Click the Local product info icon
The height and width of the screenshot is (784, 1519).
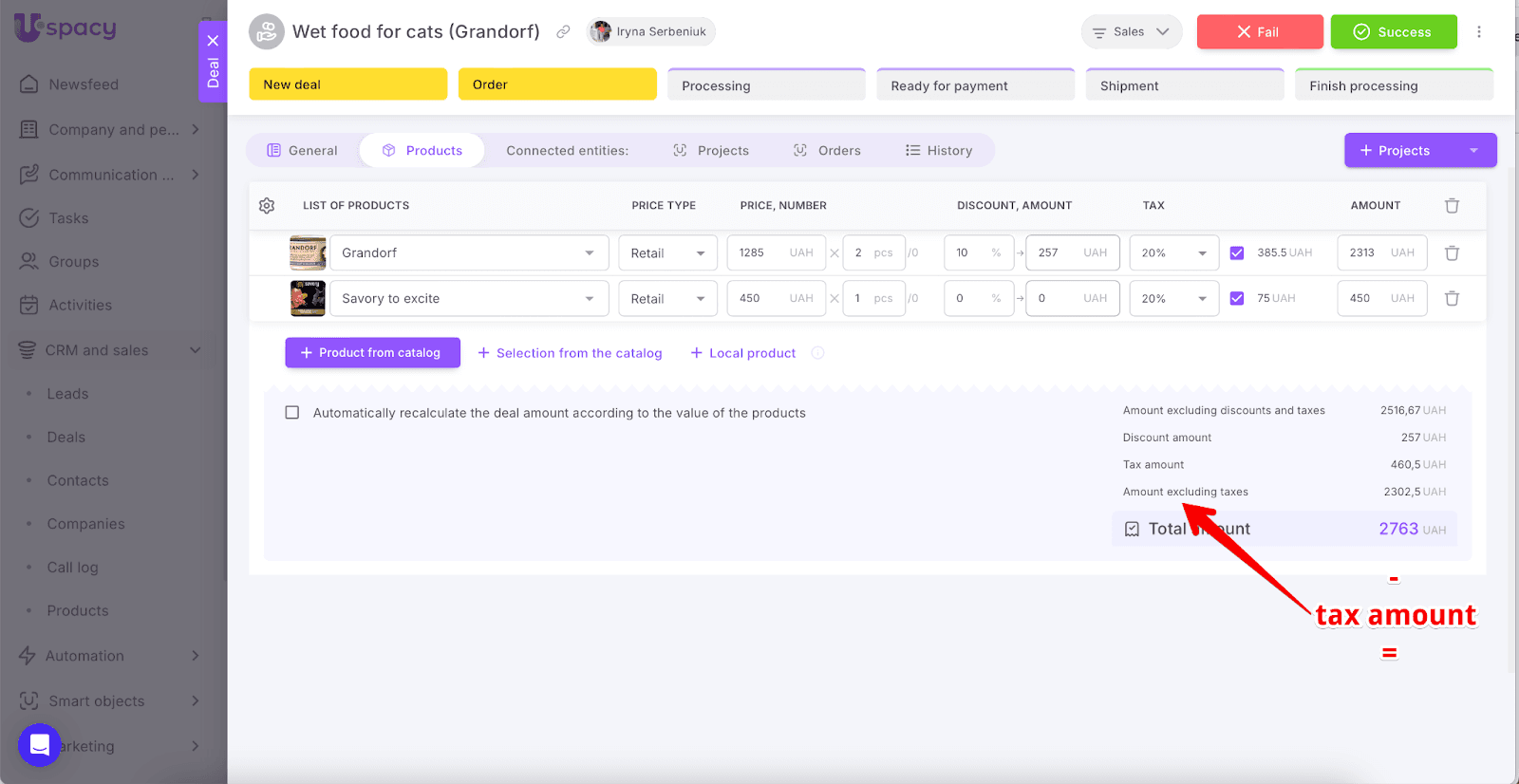click(817, 353)
